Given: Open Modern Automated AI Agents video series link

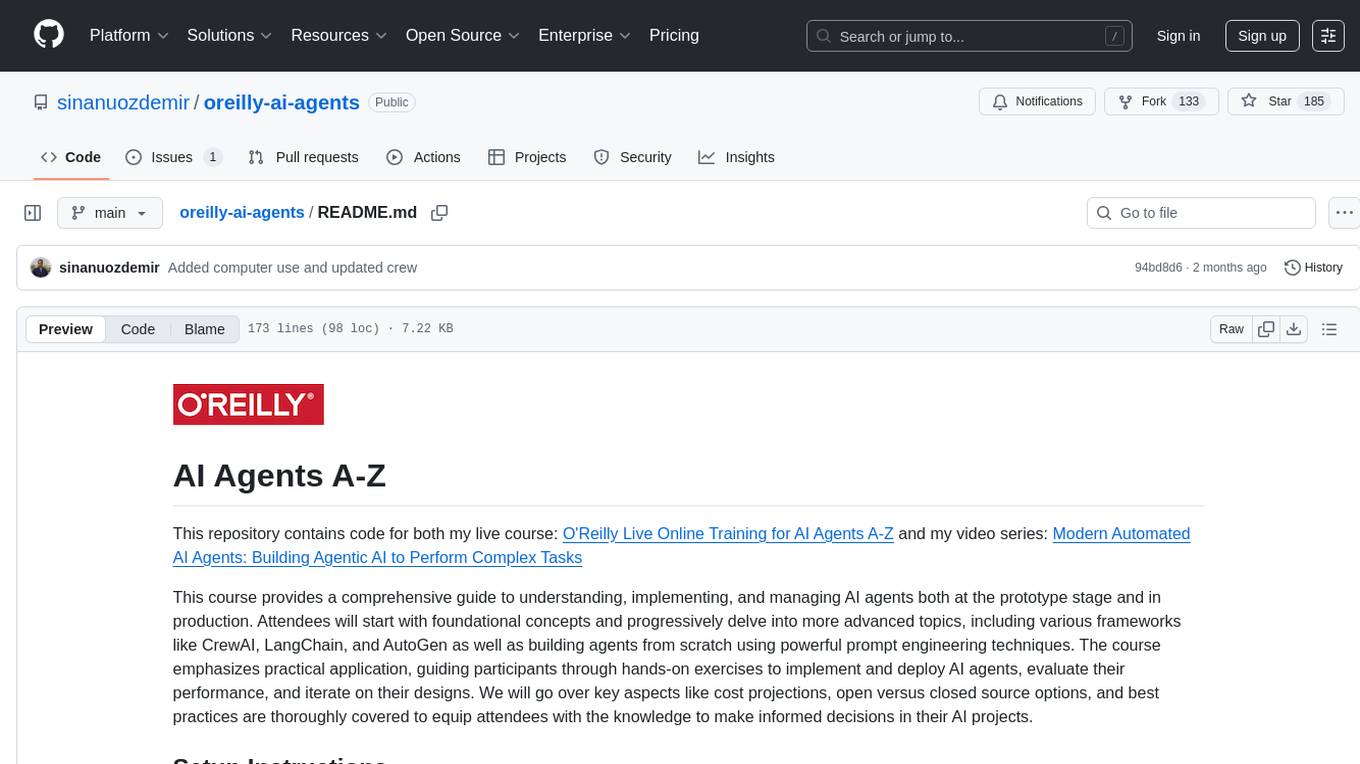Looking at the screenshot, I should point(681,546).
